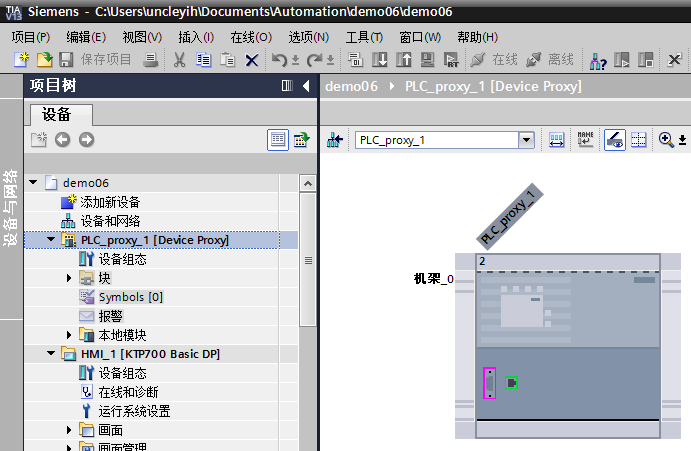Screen dimensions: 691x451
Task: Click the go to network view icon
Action: point(335,140)
